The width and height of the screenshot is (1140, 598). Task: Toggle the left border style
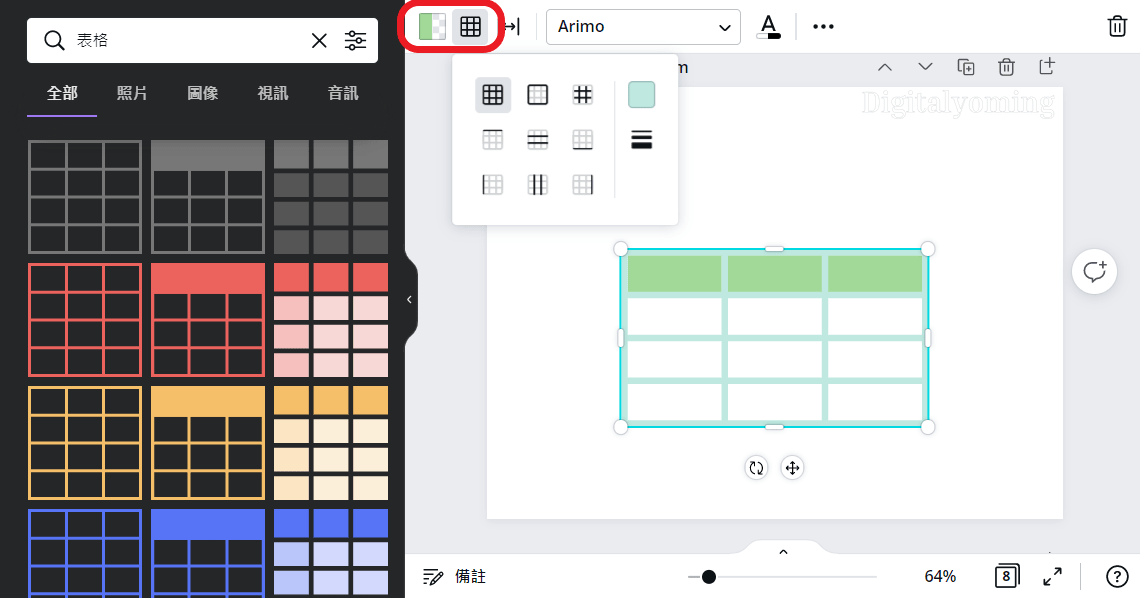tap(493, 184)
